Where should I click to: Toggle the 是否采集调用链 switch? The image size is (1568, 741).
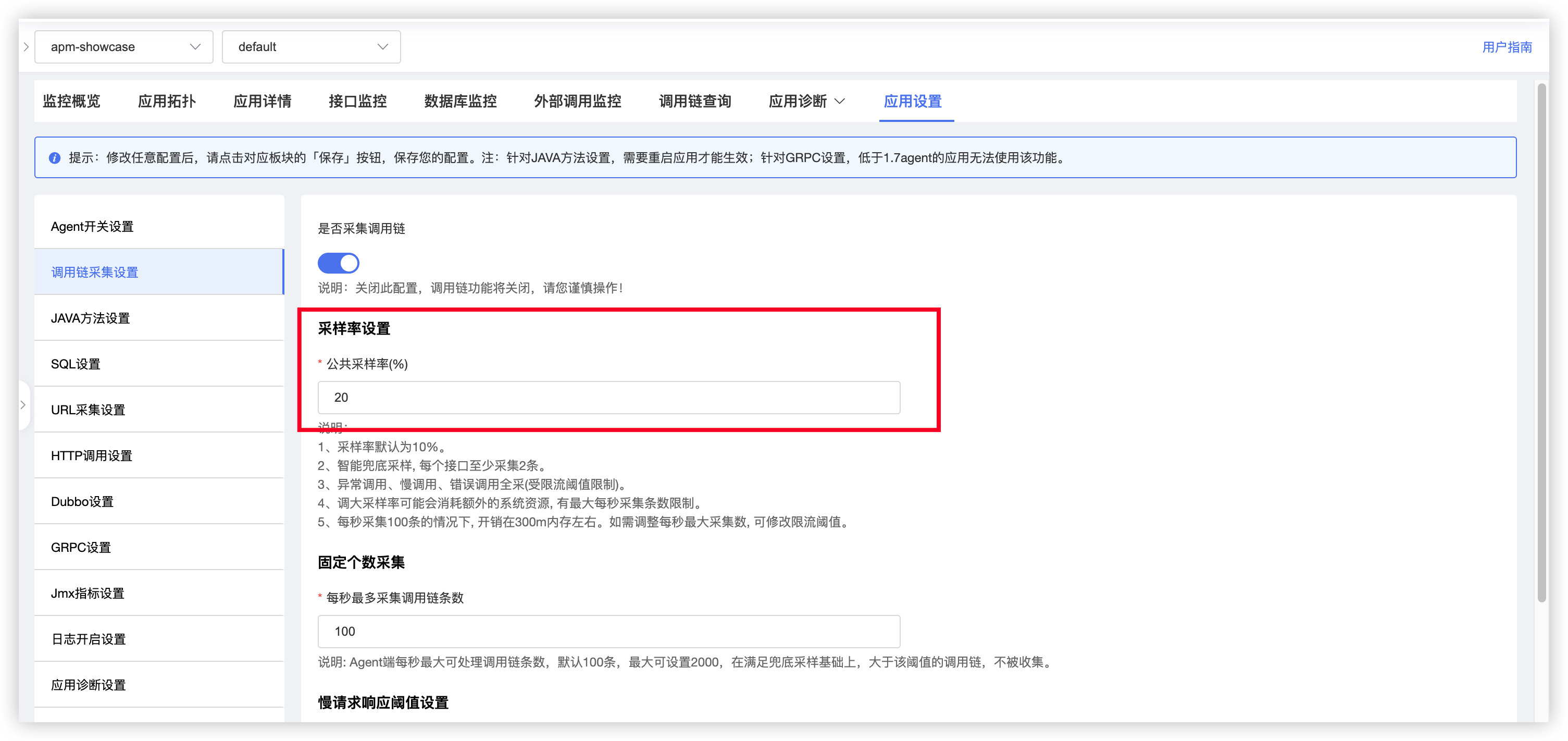click(x=339, y=264)
